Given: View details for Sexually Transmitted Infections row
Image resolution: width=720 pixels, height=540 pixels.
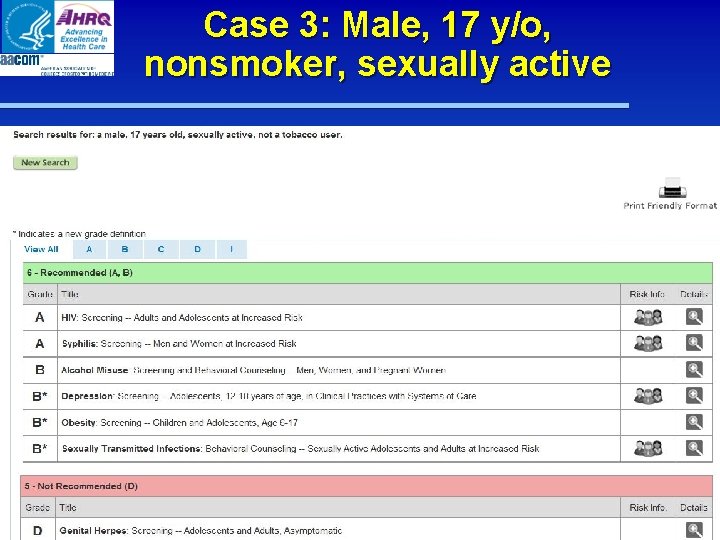Looking at the screenshot, I should click(694, 448).
